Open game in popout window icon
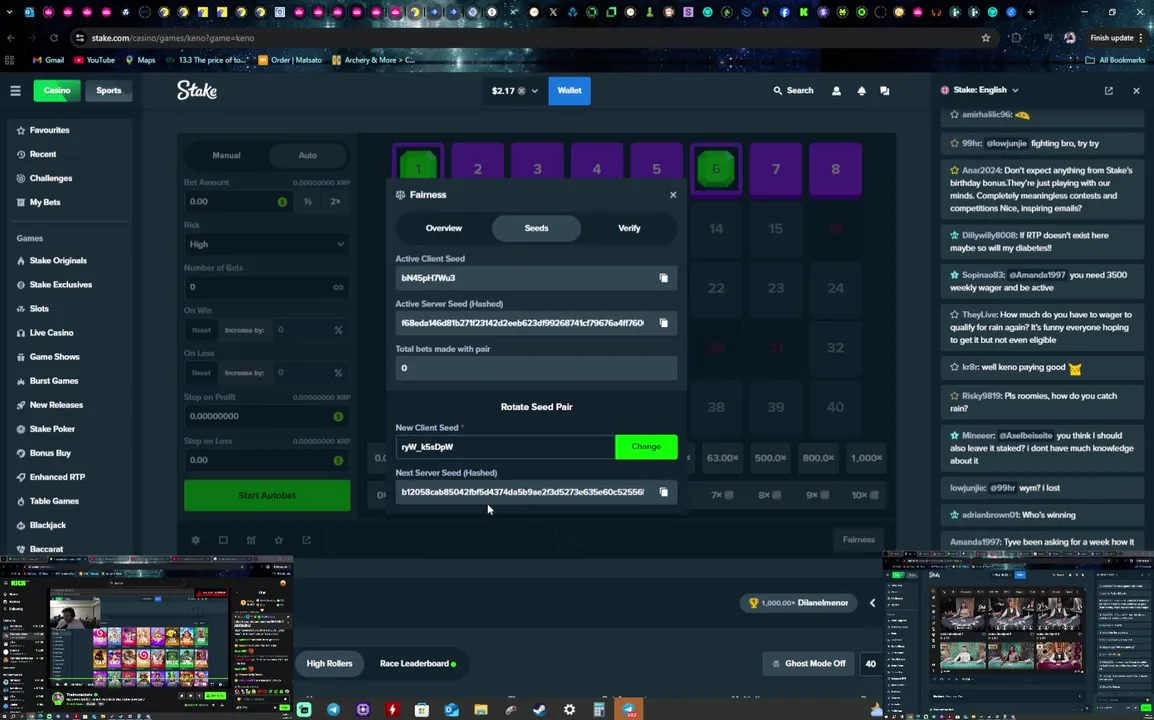The height and width of the screenshot is (720, 1154). click(x=306, y=540)
